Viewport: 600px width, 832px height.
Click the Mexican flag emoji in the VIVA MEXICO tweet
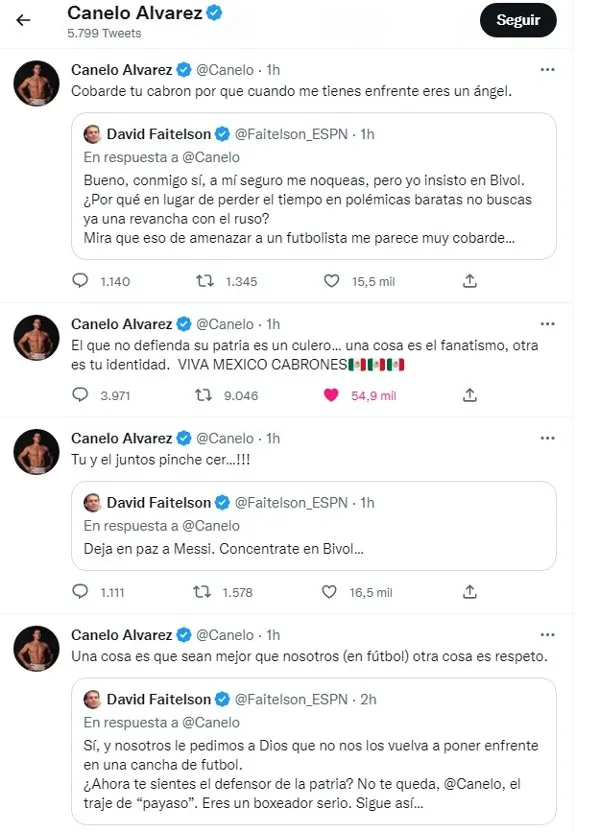pos(373,366)
